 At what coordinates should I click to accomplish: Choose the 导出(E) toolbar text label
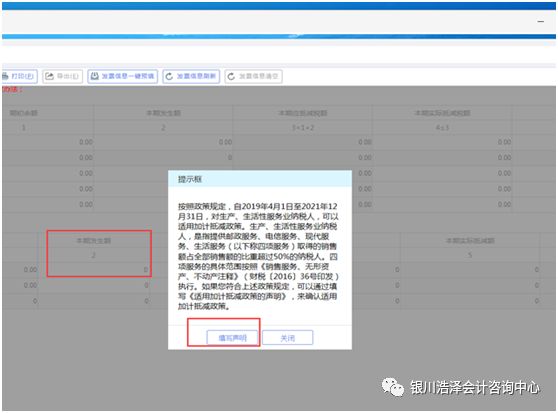pos(68,76)
